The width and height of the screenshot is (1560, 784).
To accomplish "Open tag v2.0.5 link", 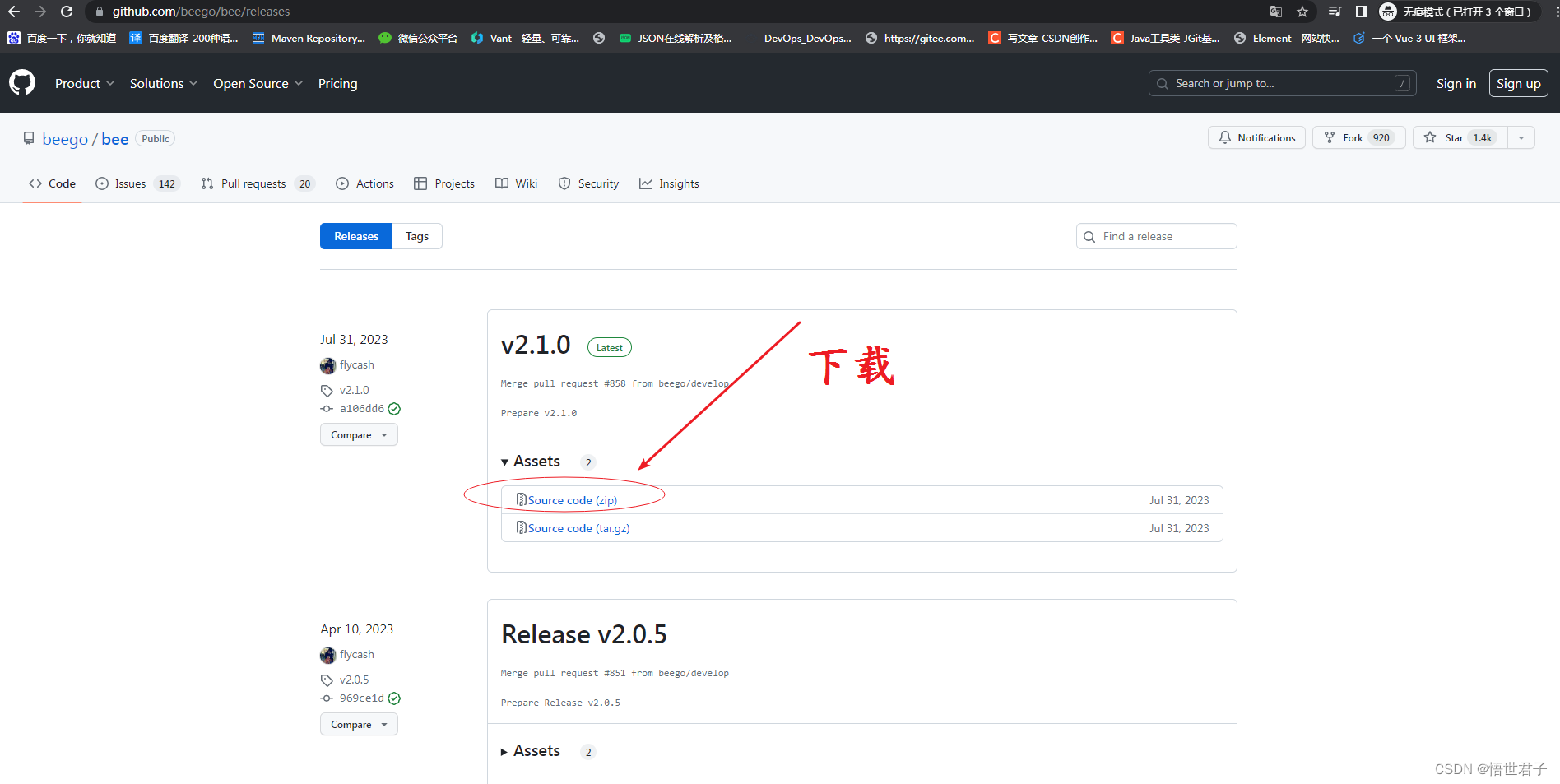I will point(354,680).
